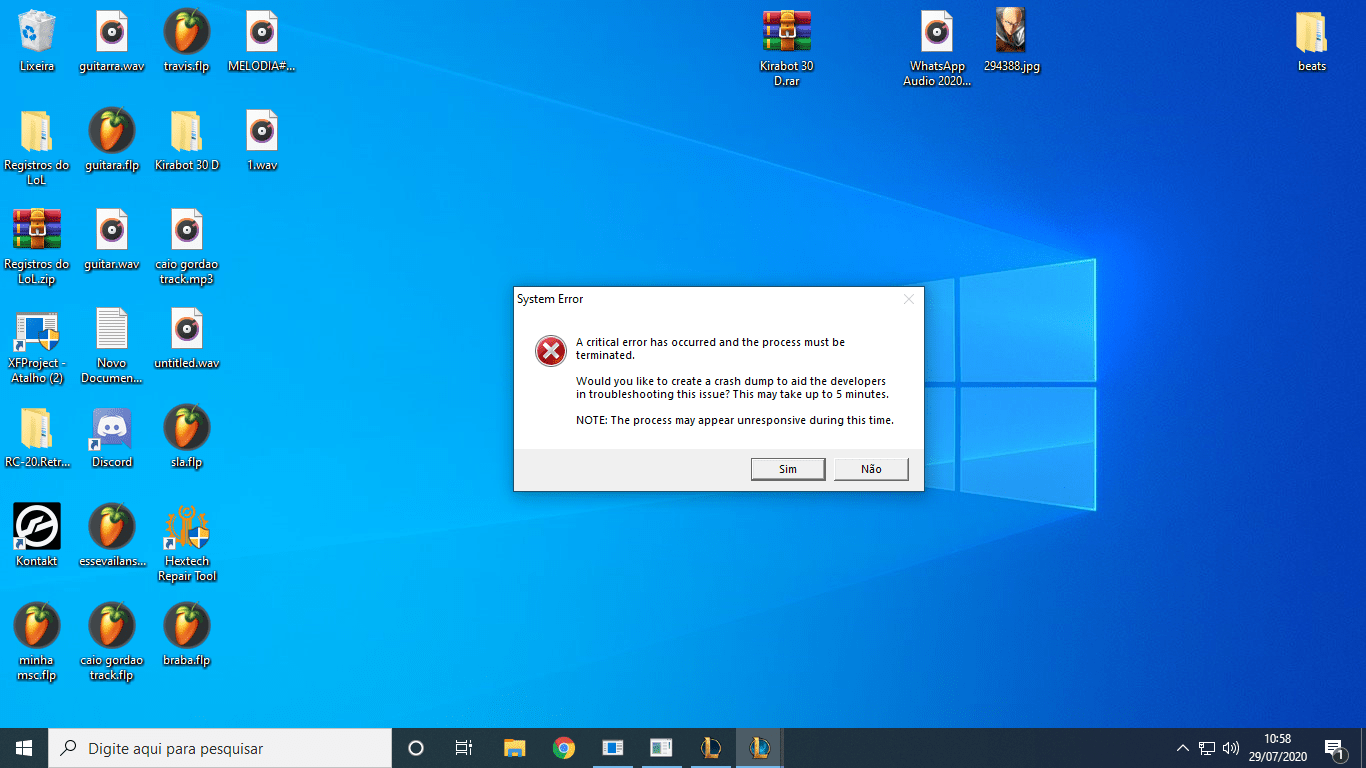Open Cortana circle on taskbar

tap(416, 748)
